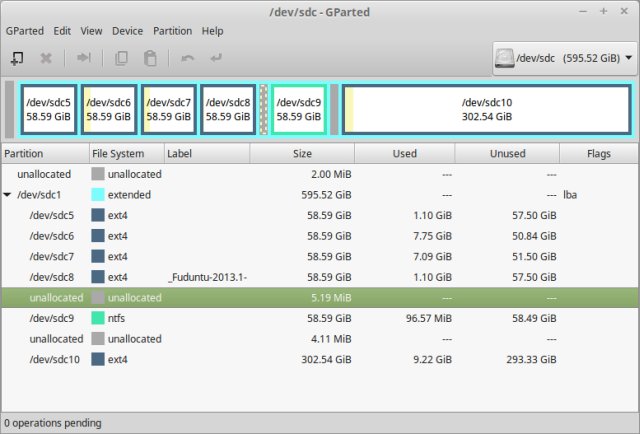The width and height of the screenshot is (640, 434).
Task: Click the 9.22 GiB used value
Action: click(x=433, y=360)
